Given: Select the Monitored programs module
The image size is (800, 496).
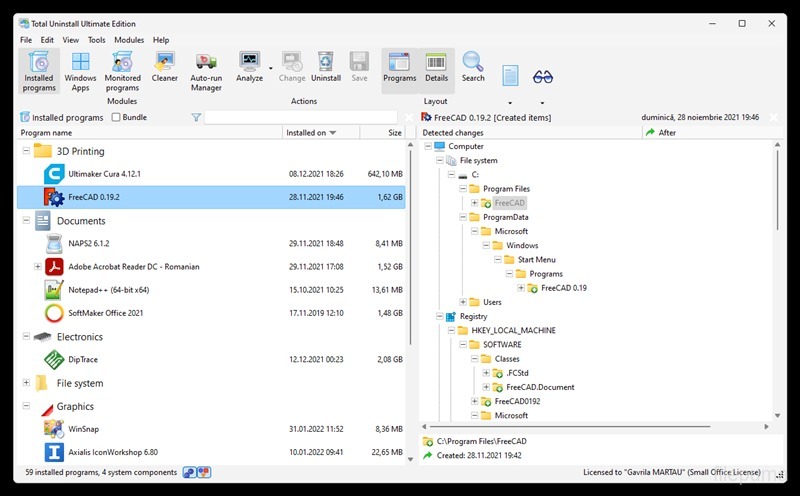Looking at the screenshot, I should 123,69.
